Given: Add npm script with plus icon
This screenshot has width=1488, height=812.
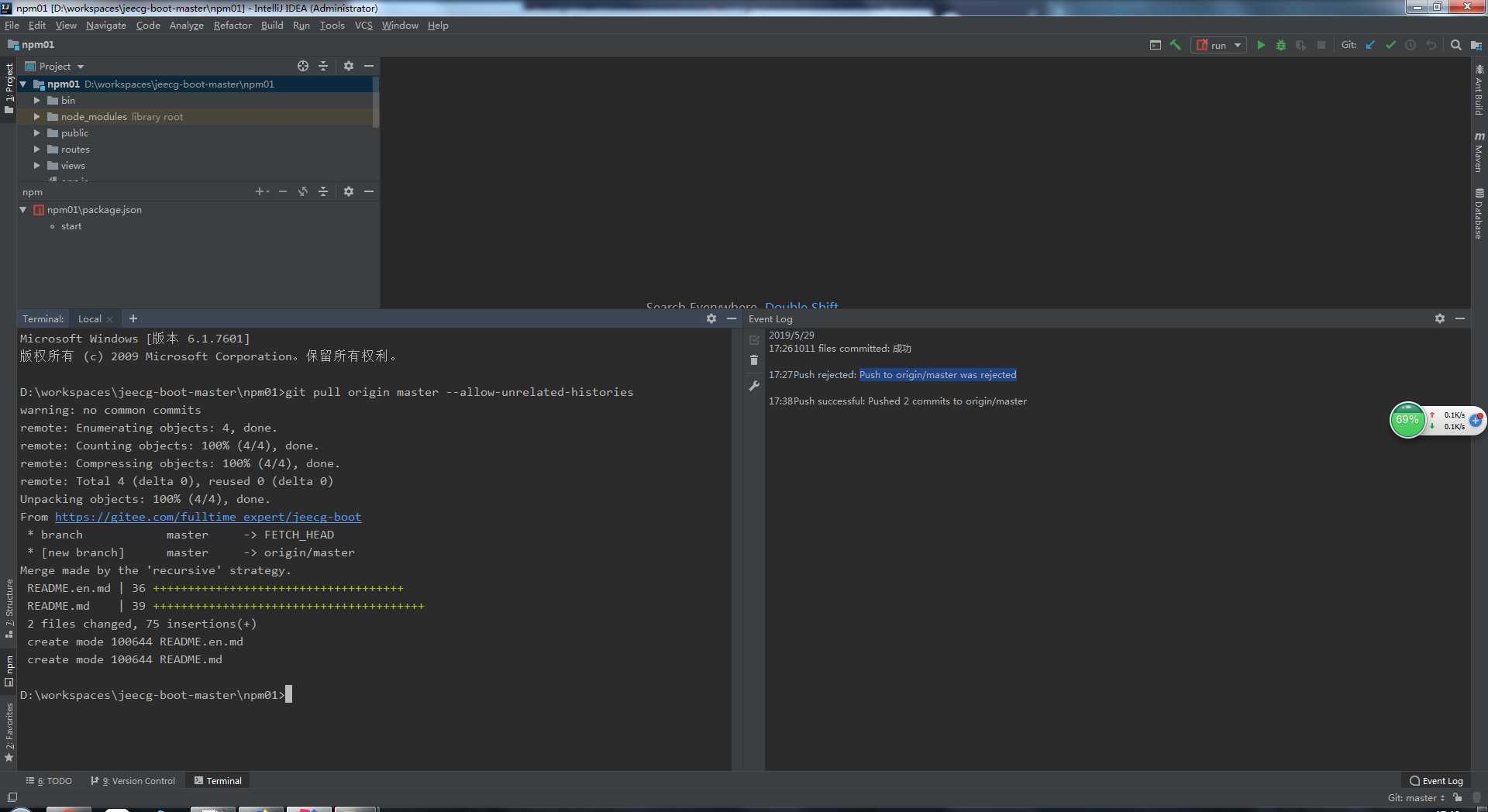Looking at the screenshot, I should click(x=261, y=191).
